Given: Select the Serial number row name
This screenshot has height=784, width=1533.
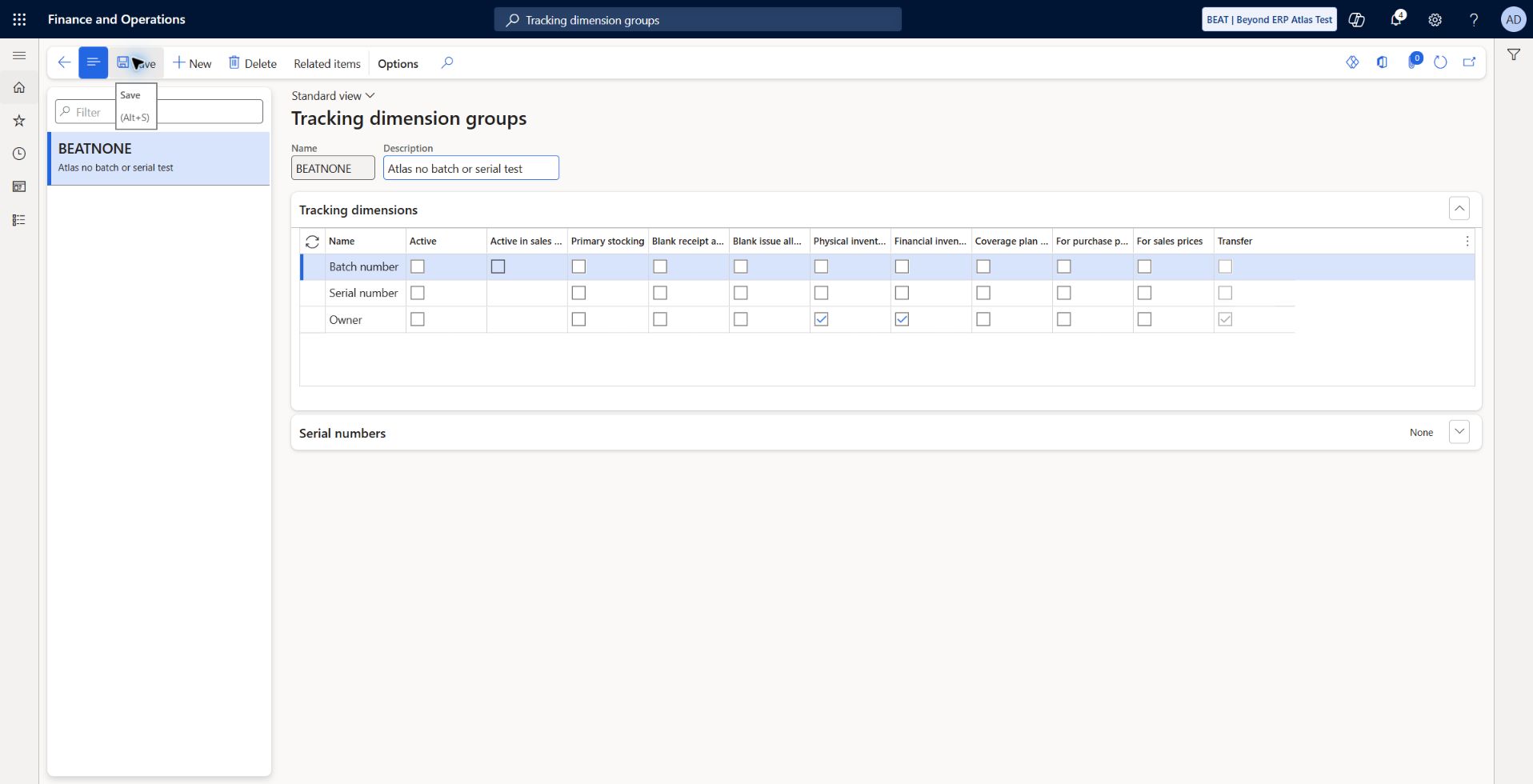Looking at the screenshot, I should coord(363,293).
